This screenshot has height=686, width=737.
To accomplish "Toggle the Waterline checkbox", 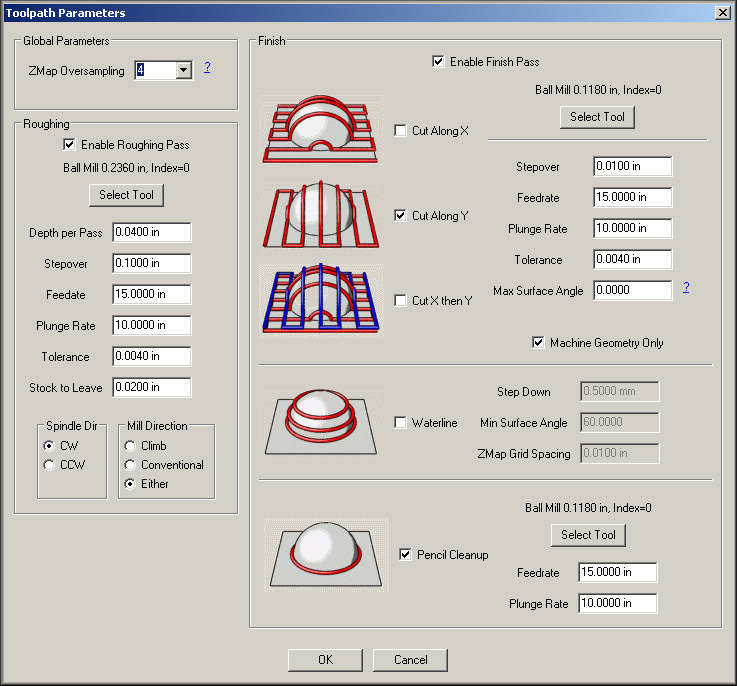I will [x=401, y=423].
